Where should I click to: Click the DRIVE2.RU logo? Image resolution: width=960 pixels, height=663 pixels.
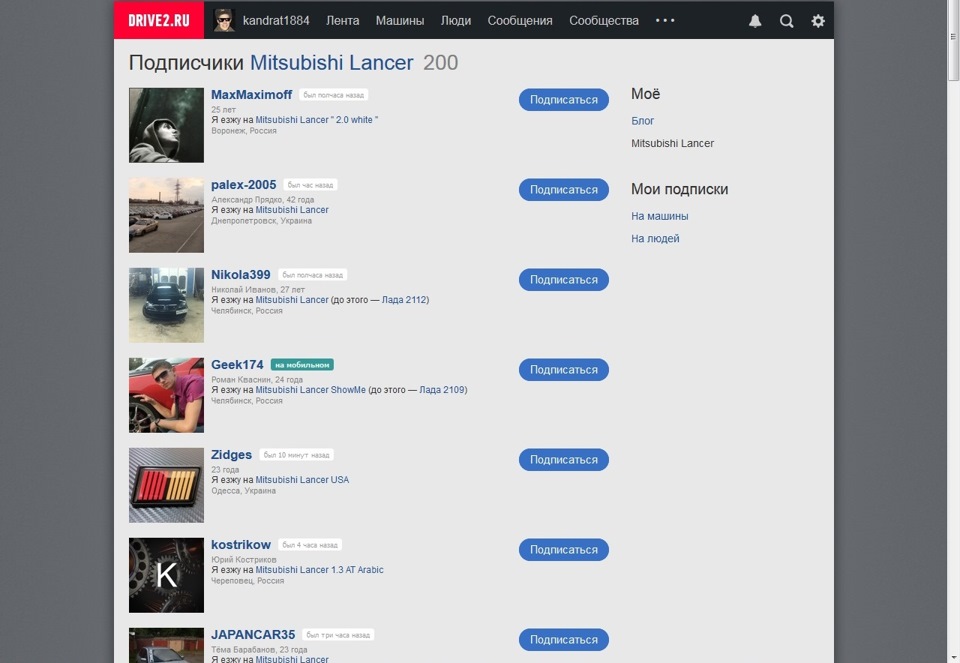pos(159,20)
